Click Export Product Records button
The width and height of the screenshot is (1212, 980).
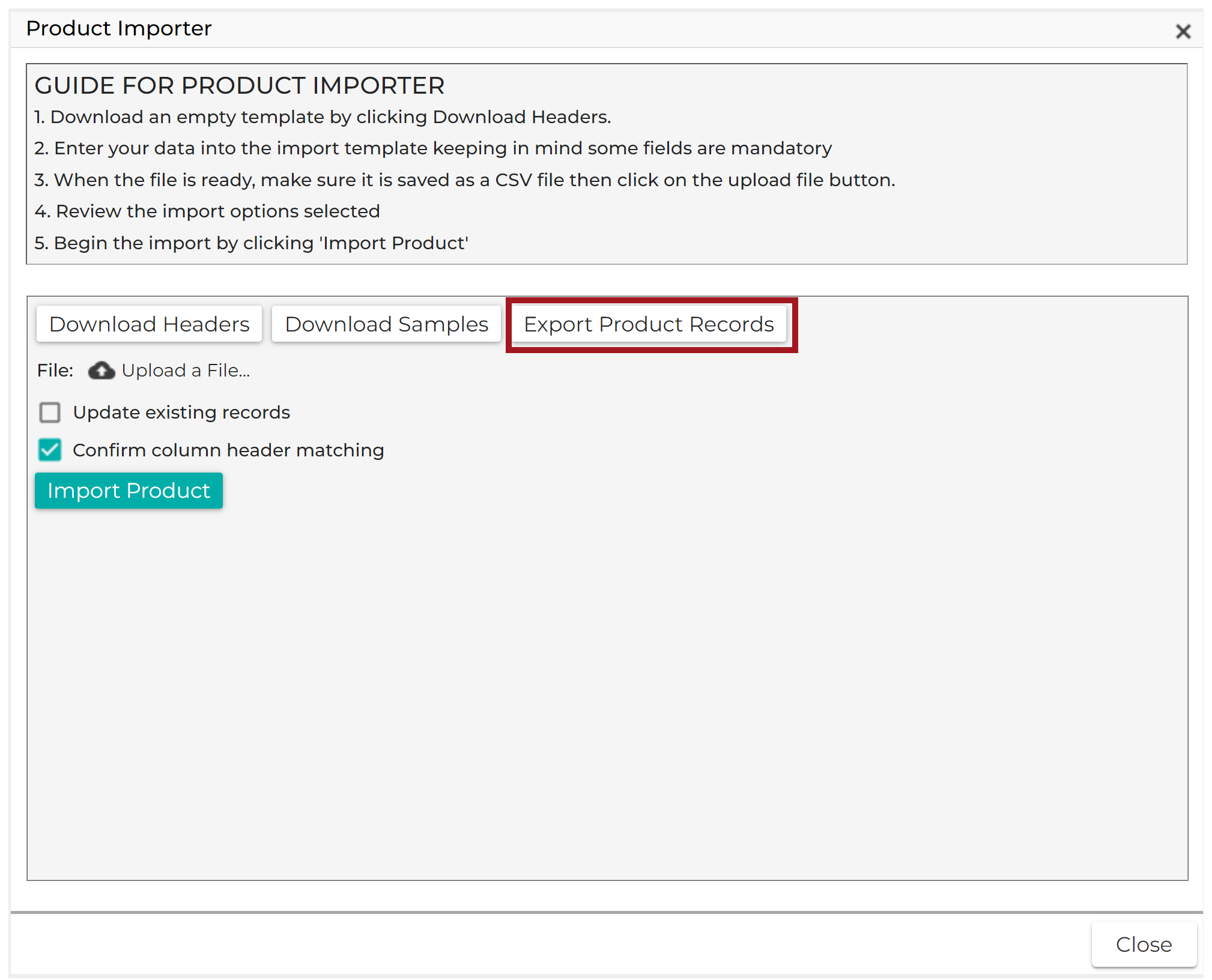649,324
